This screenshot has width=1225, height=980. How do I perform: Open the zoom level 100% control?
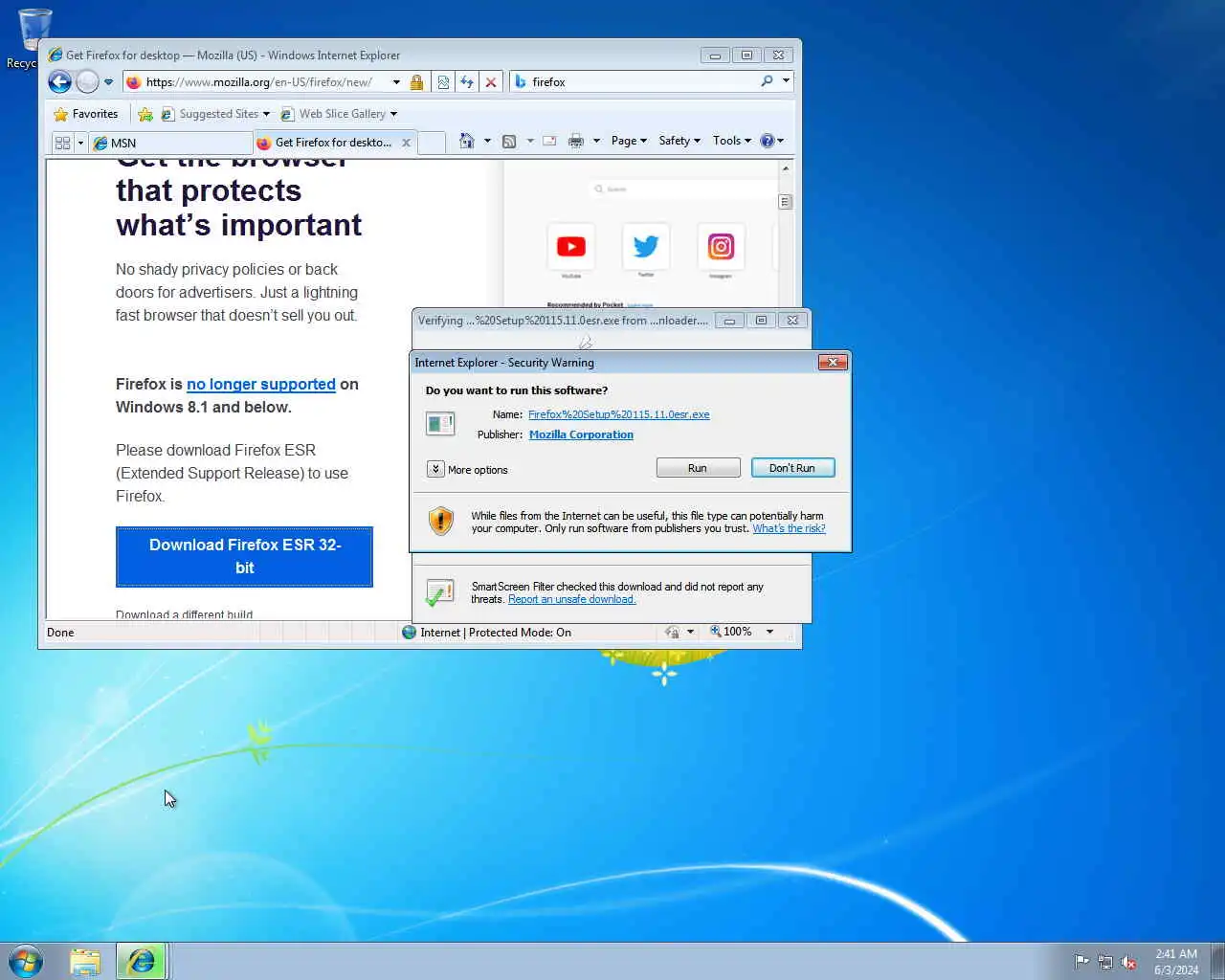[x=730, y=632]
